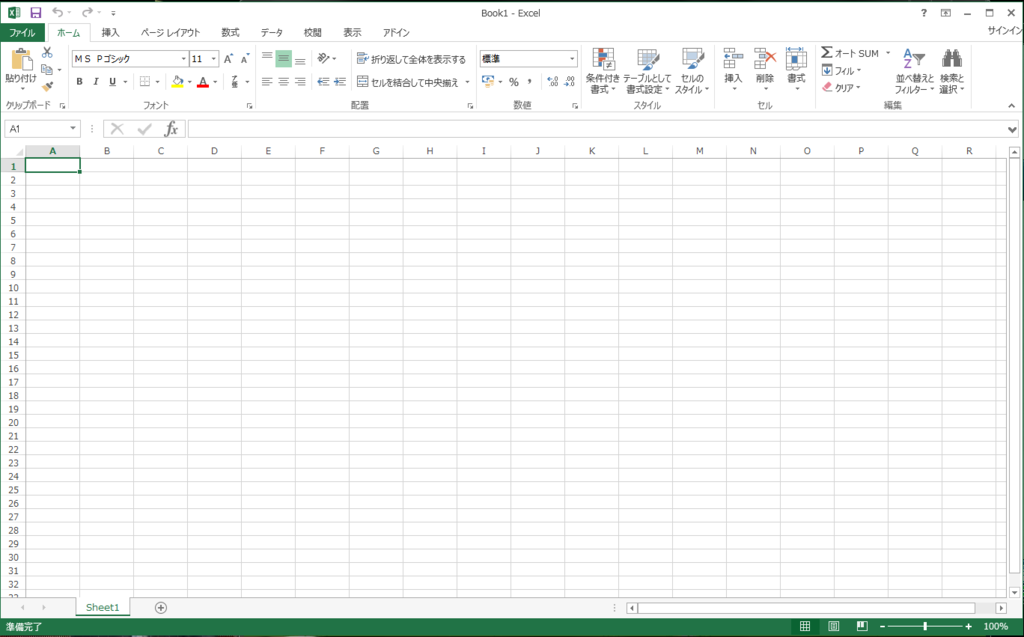
Task: Open 条件付き書式 conditional formatting
Action: [x=603, y=70]
